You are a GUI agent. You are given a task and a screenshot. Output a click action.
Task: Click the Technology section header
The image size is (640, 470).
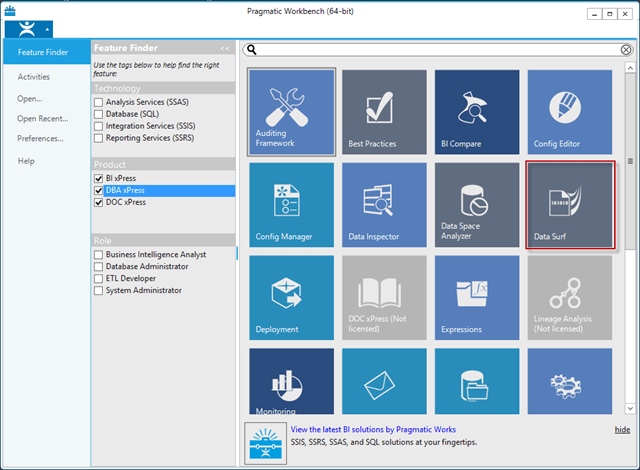pos(163,88)
